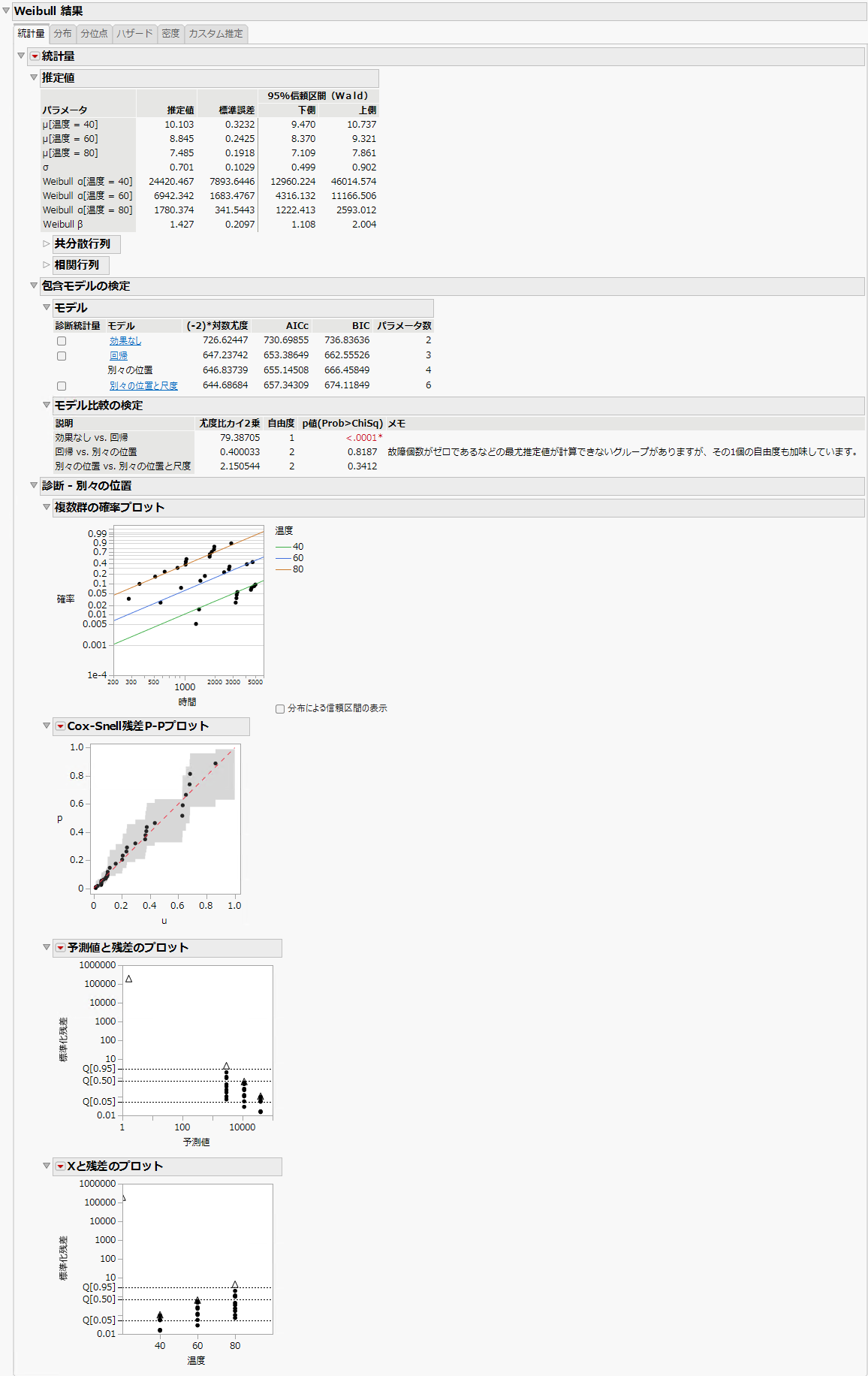Select the 標準誤差 column header

pyautogui.click(x=237, y=110)
